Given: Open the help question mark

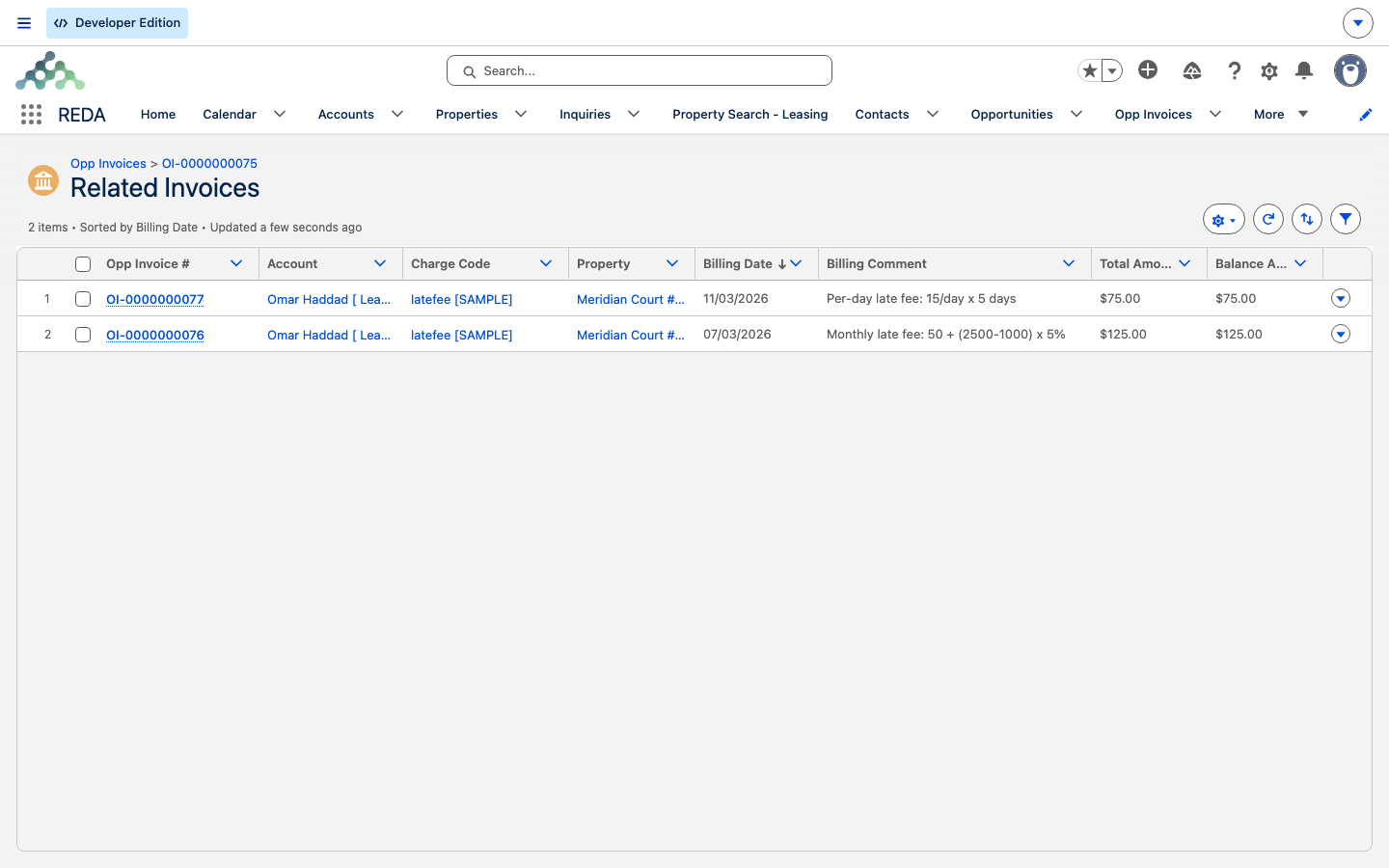Looking at the screenshot, I should [x=1235, y=70].
